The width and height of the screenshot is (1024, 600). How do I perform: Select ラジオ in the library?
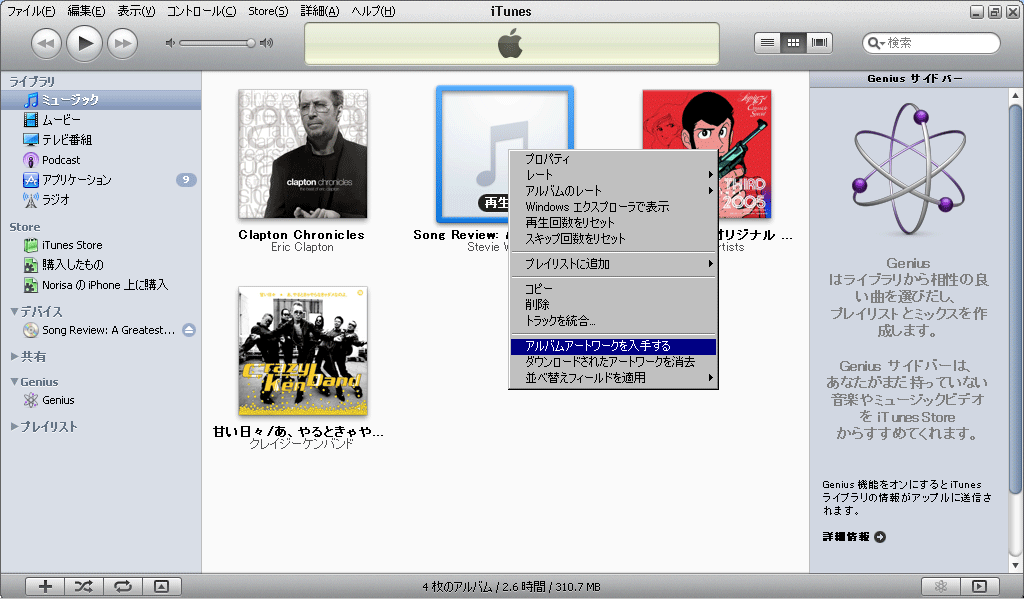pyautogui.click(x=101, y=200)
